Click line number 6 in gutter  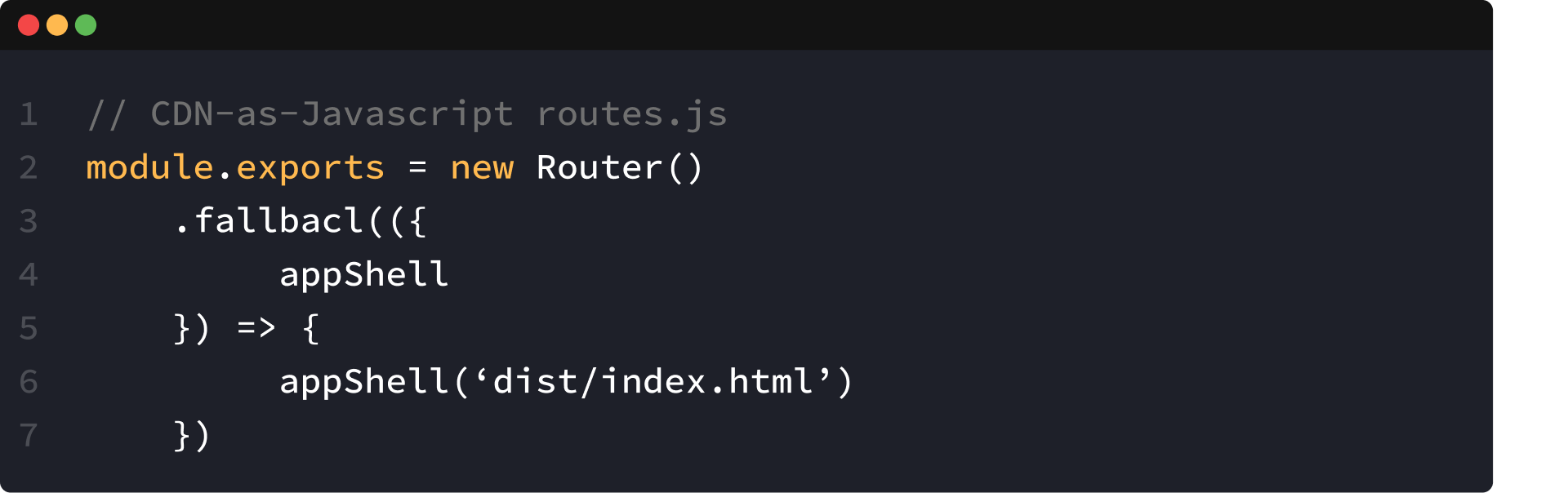click(29, 381)
